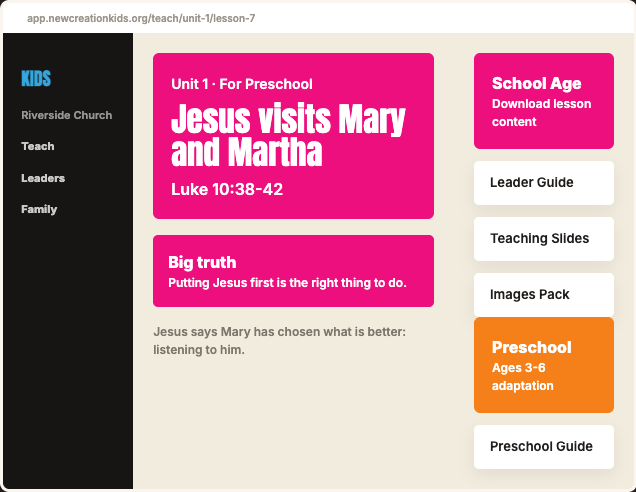636x492 pixels.
Task: Click the address bar URL
Action: coord(141,18)
